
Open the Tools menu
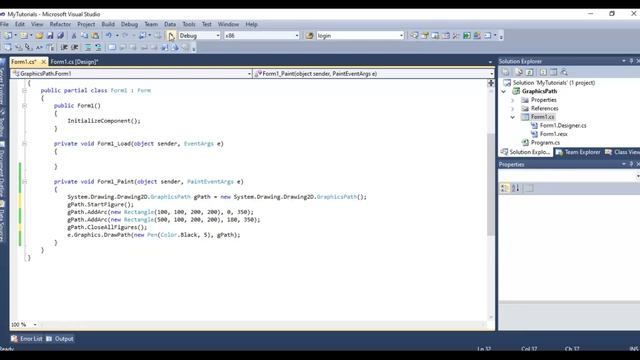189,24
